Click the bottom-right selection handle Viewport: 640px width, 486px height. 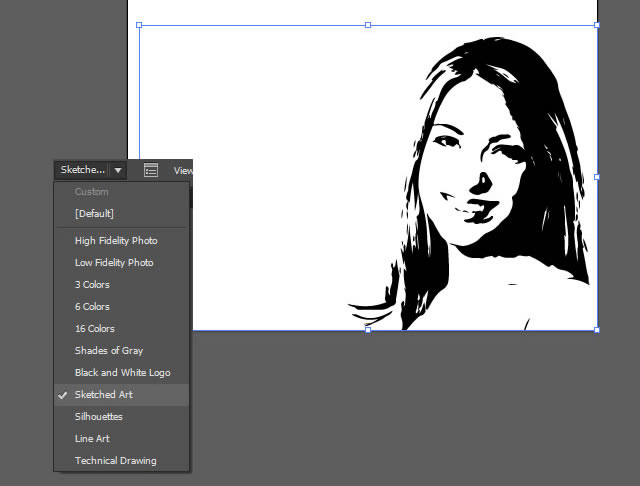tap(597, 329)
